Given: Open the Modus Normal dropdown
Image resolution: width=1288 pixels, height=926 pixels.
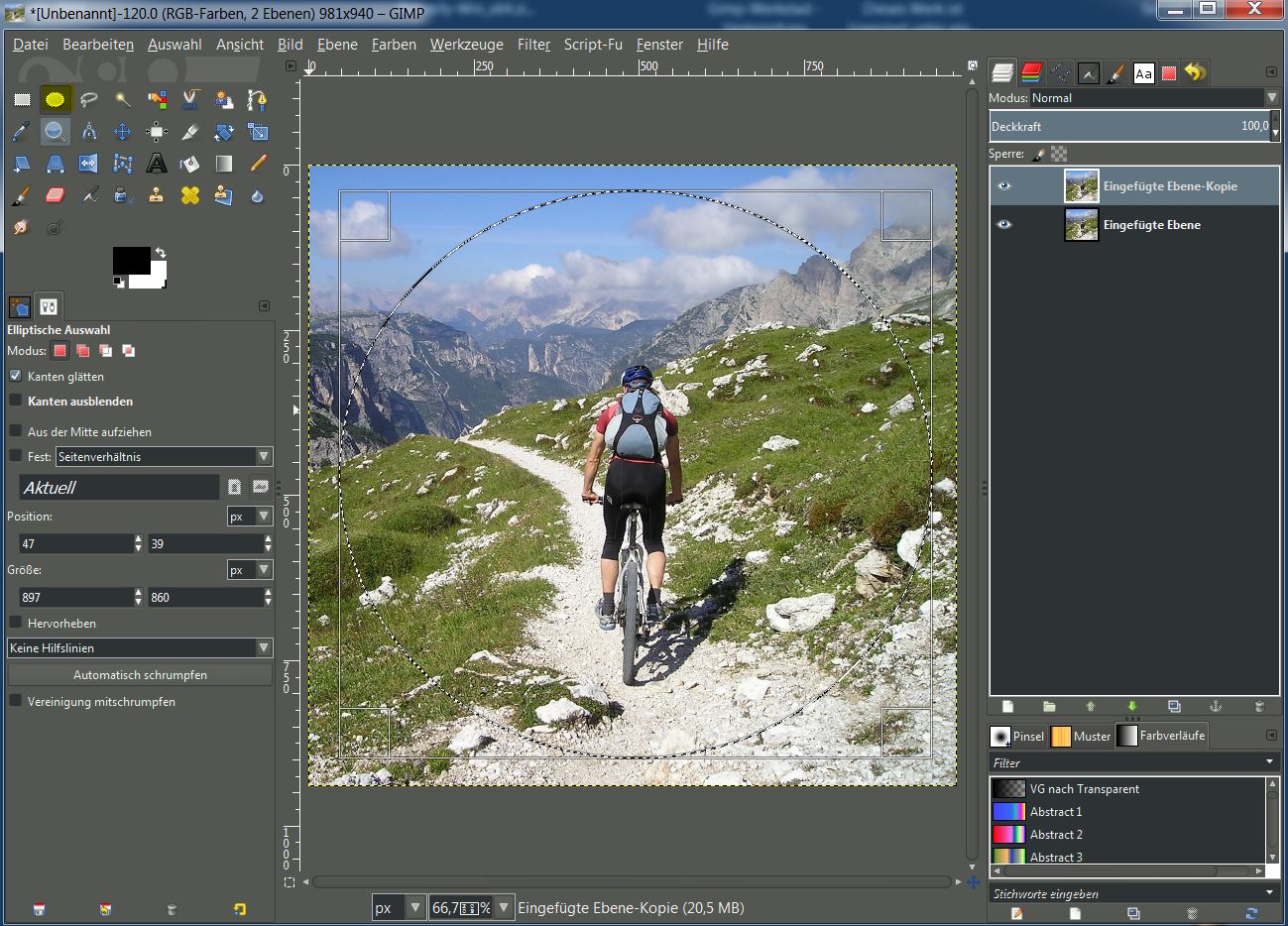Looking at the screenshot, I should coord(1154,98).
